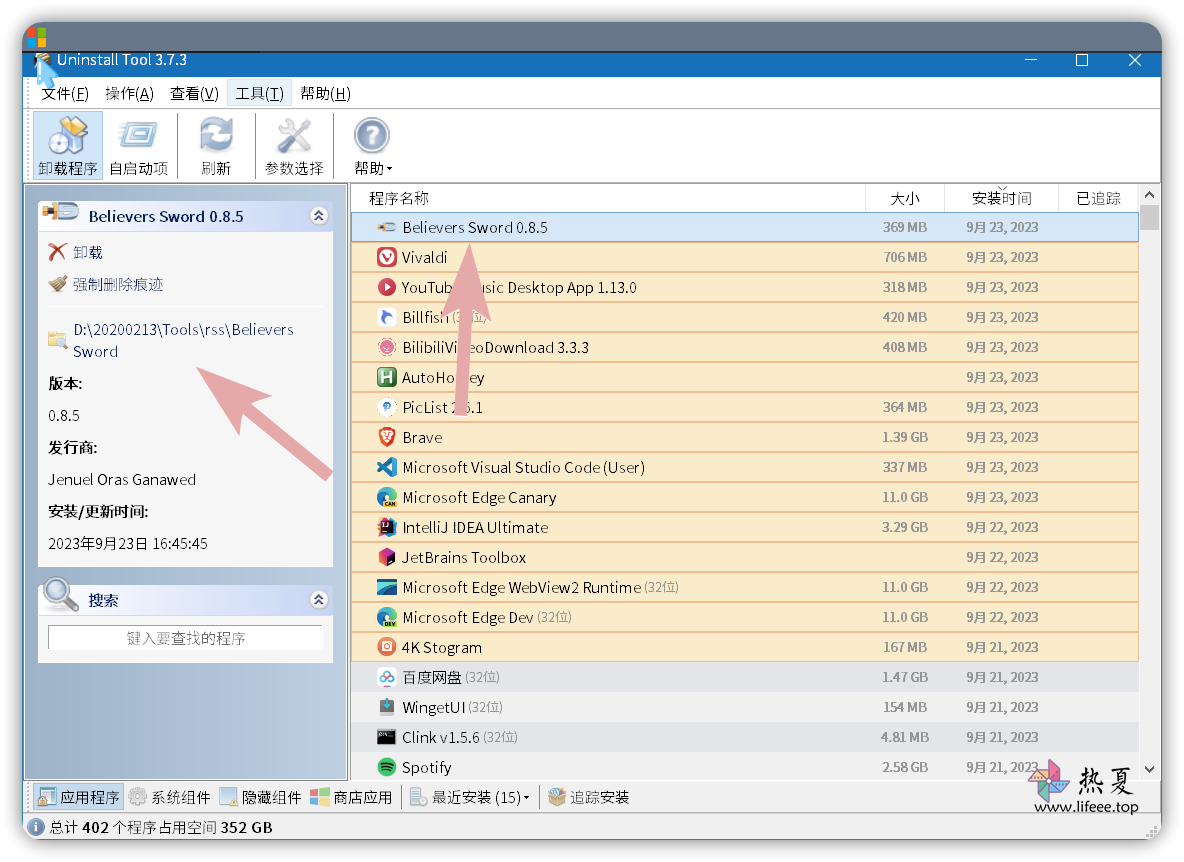This screenshot has height=862, width=1184.
Task: Click the Spotify icon in the list
Action: click(387, 767)
